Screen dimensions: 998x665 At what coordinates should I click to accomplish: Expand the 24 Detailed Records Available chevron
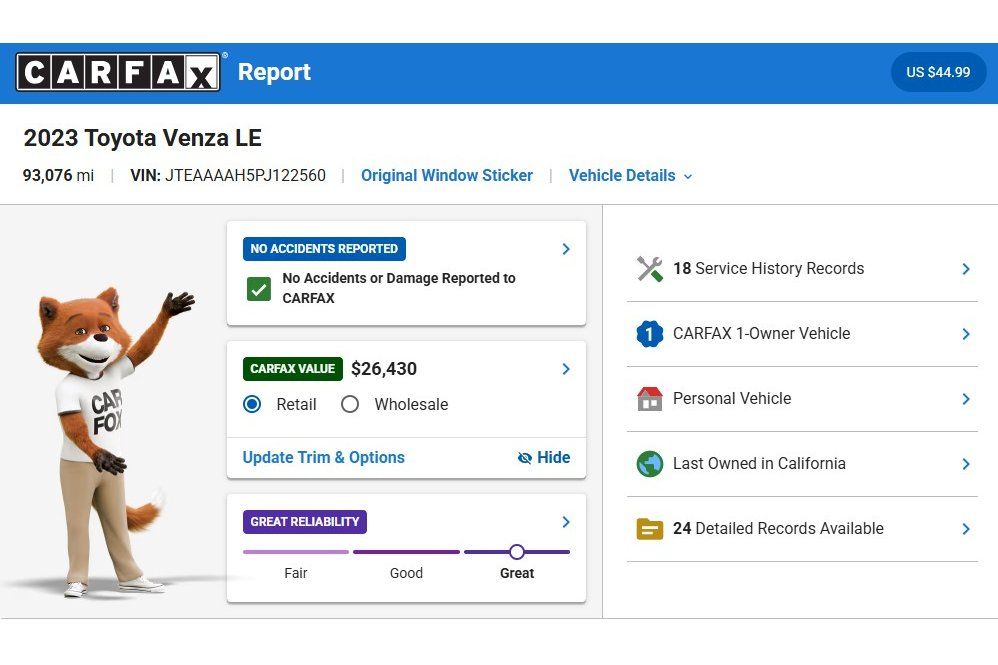966,529
